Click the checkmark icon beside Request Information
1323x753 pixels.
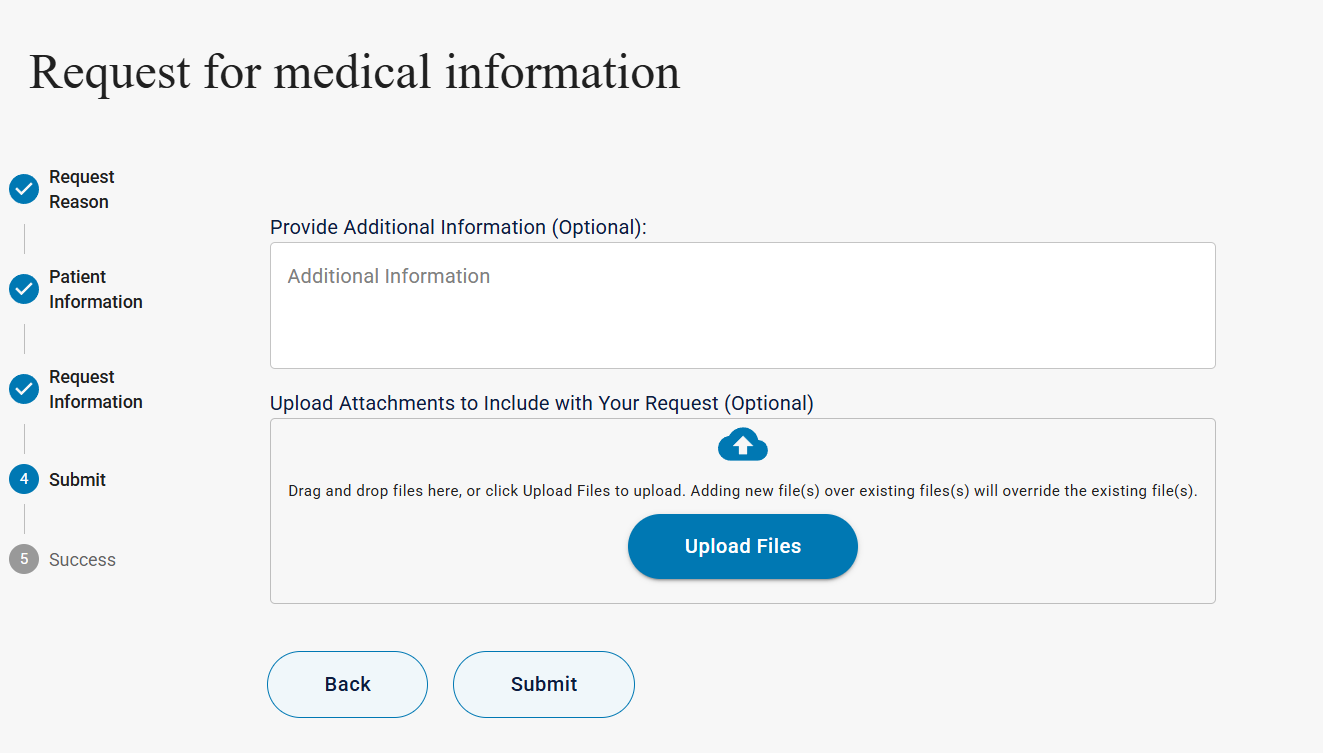point(24,389)
